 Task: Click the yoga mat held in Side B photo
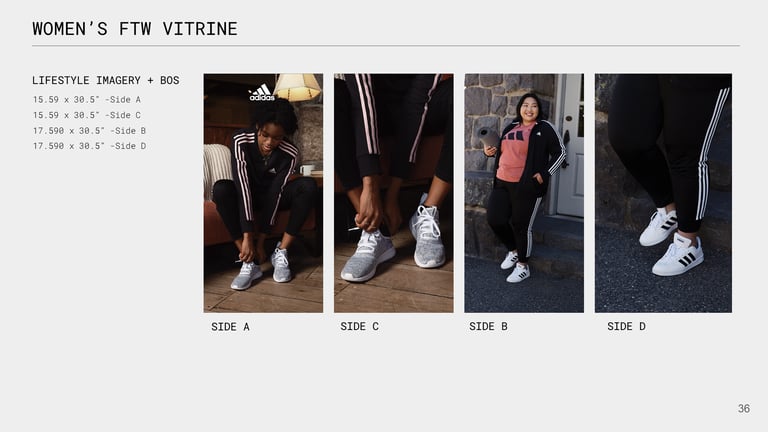(488, 138)
